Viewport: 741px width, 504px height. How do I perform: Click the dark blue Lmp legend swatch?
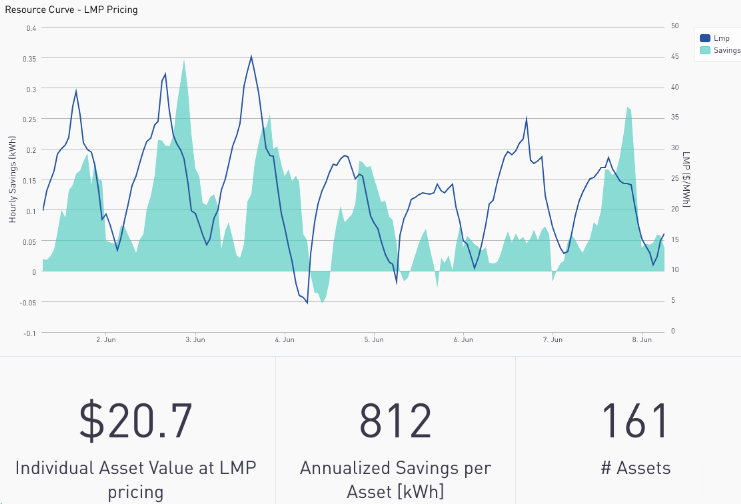point(704,37)
